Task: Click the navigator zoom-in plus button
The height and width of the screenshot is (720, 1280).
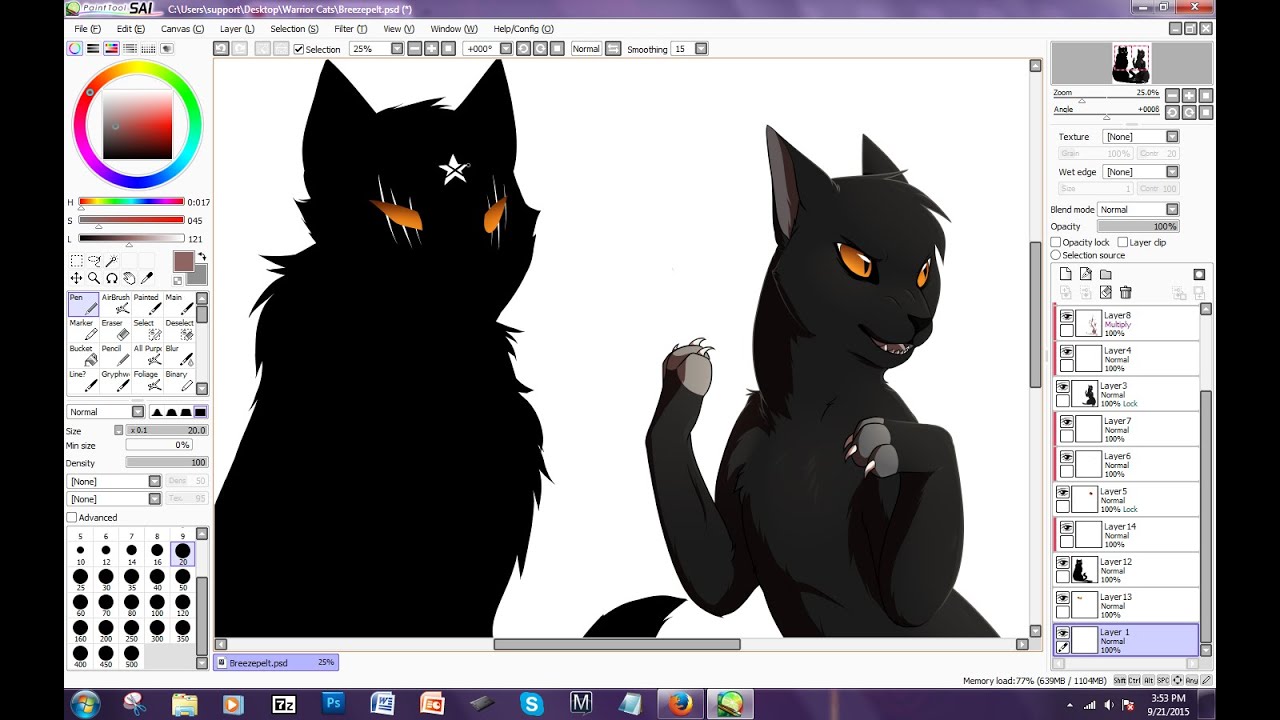Action: [x=1189, y=96]
